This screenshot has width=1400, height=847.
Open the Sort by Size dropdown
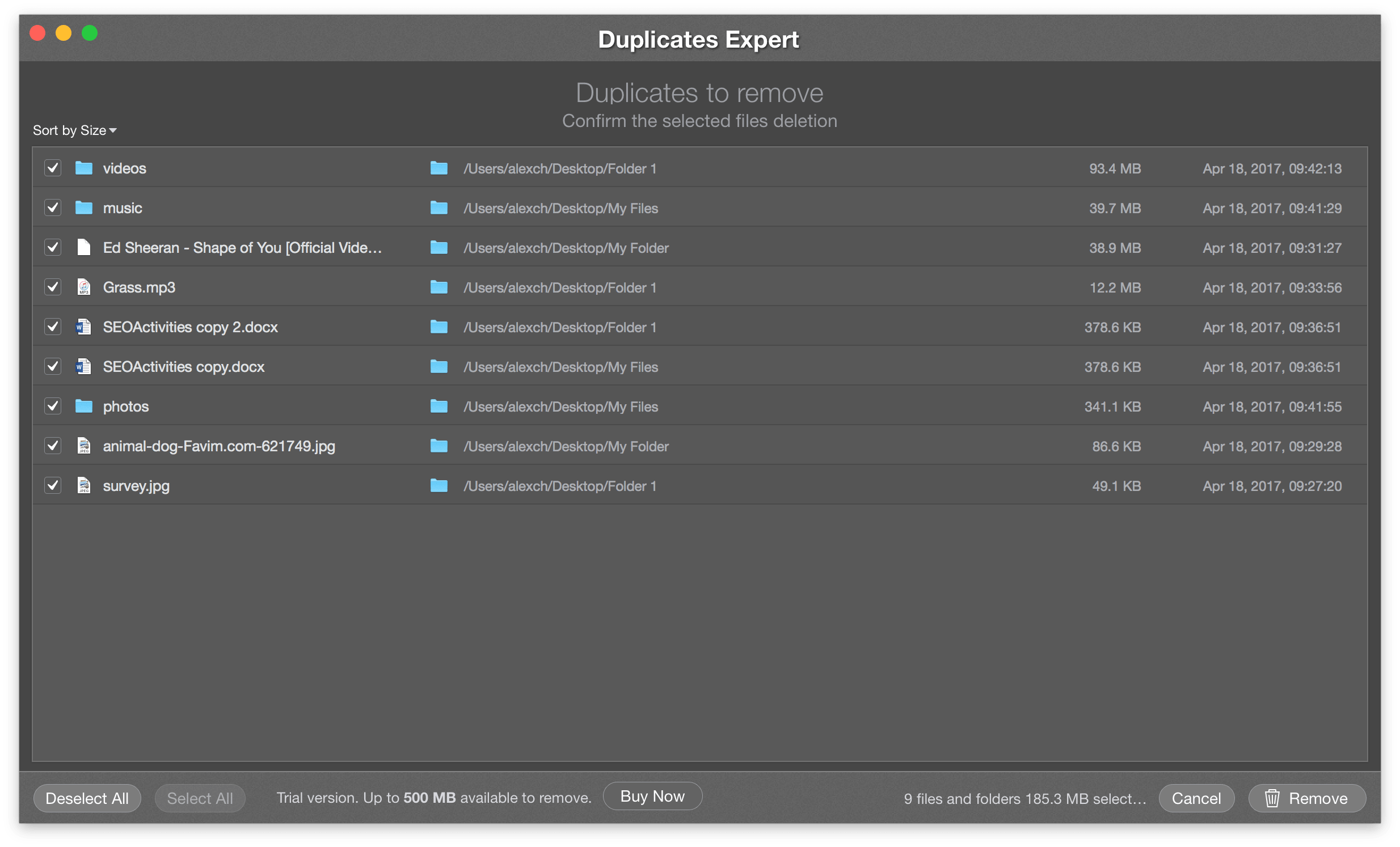click(x=74, y=130)
